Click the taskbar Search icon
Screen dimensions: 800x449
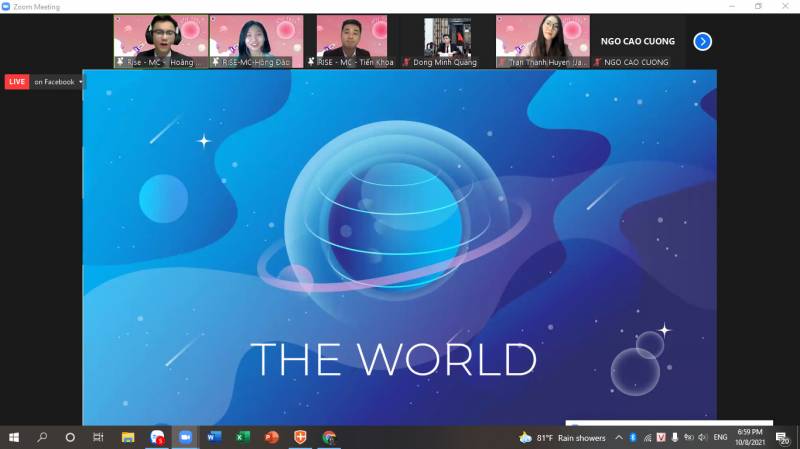(42, 437)
